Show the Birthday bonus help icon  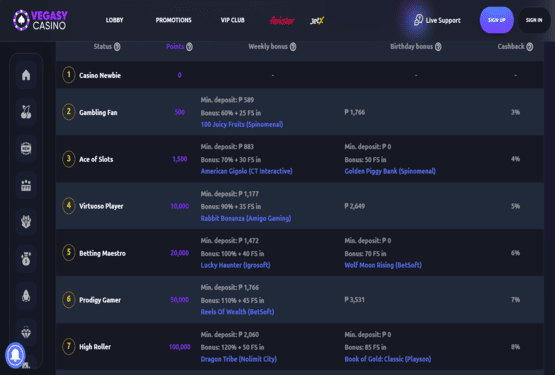click(438, 47)
